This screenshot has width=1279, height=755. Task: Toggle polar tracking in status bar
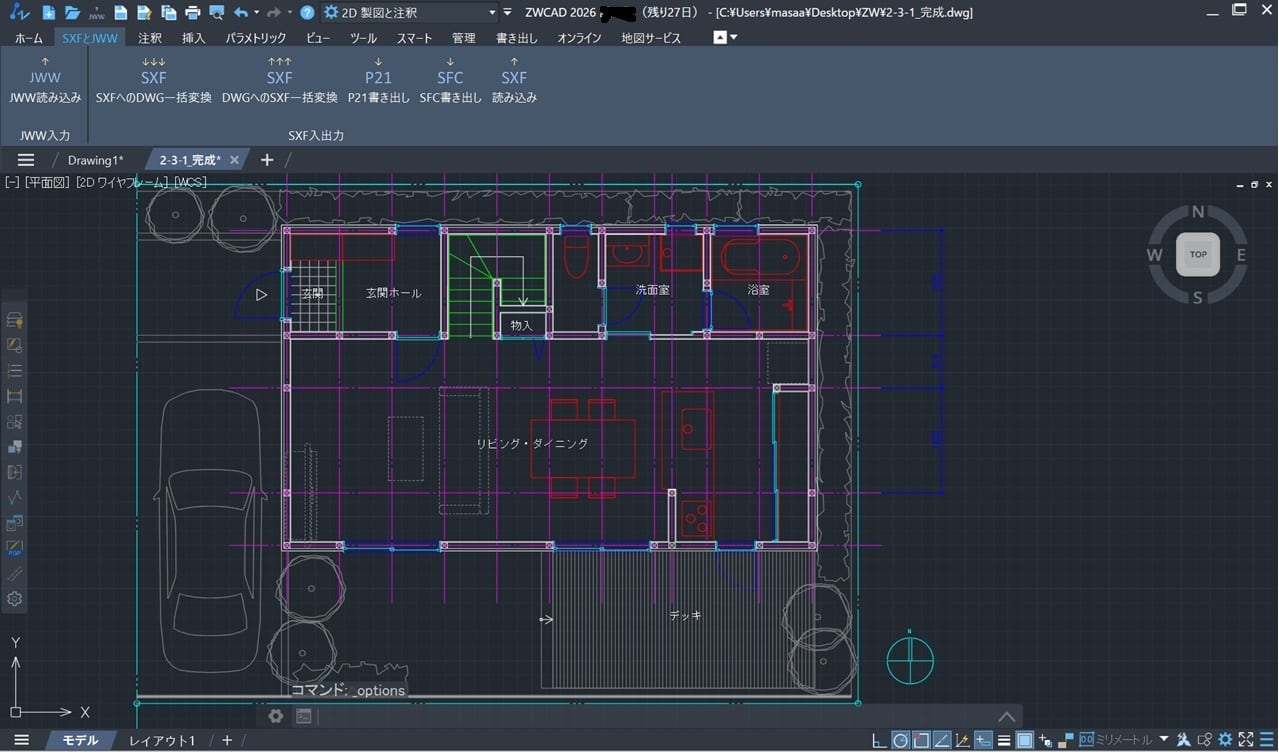(x=900, y=741)
